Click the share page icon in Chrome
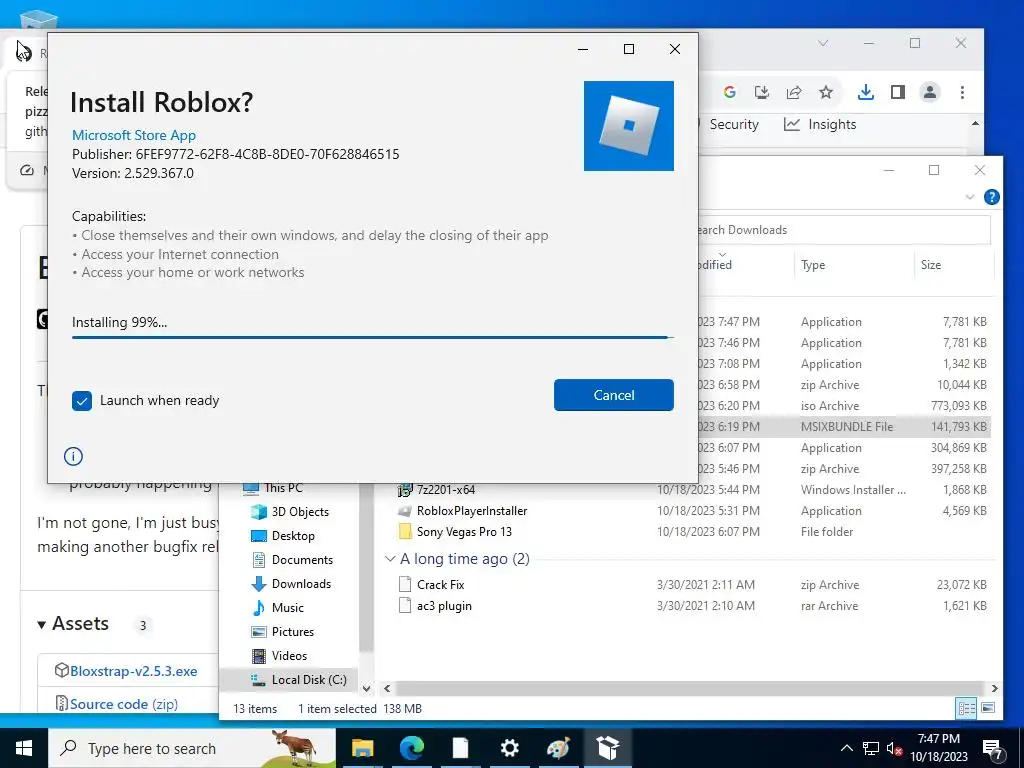 [793, 92]
